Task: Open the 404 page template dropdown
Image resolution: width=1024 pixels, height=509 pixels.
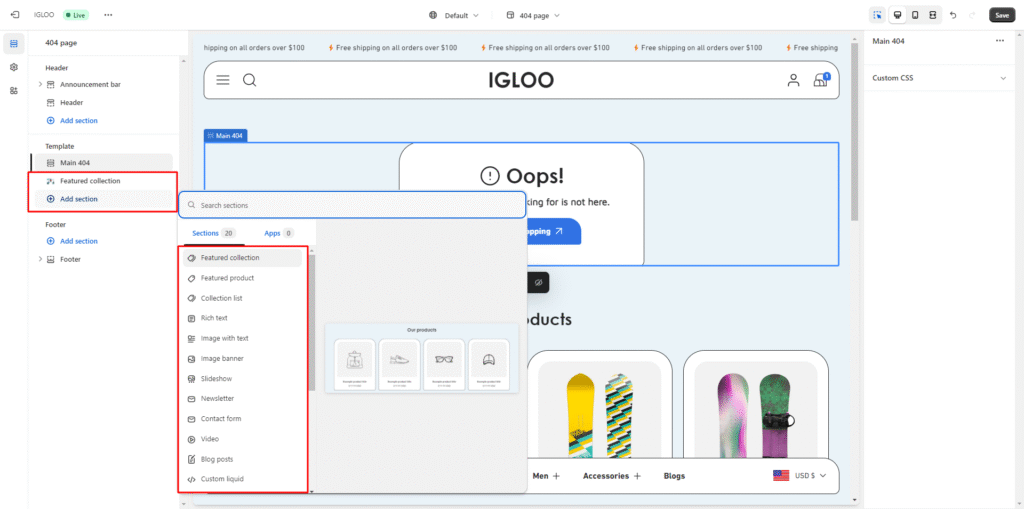Action: coord(533,15)
